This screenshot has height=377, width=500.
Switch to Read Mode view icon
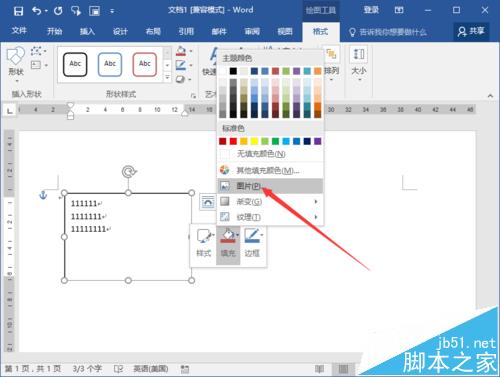319,369
